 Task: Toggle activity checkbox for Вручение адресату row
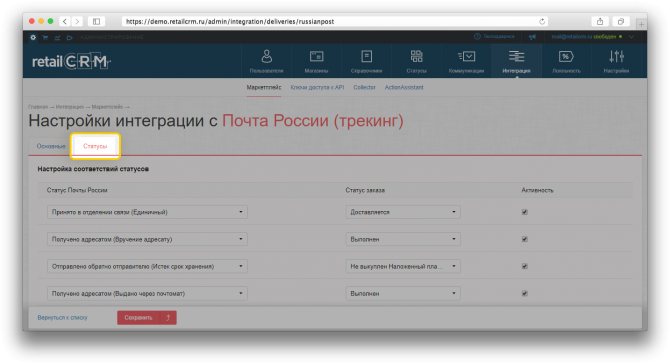click(524, 239)
